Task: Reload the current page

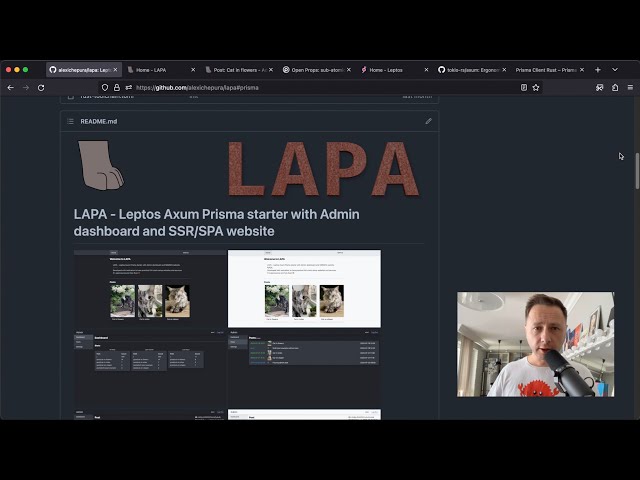Action: coord(41,87)
